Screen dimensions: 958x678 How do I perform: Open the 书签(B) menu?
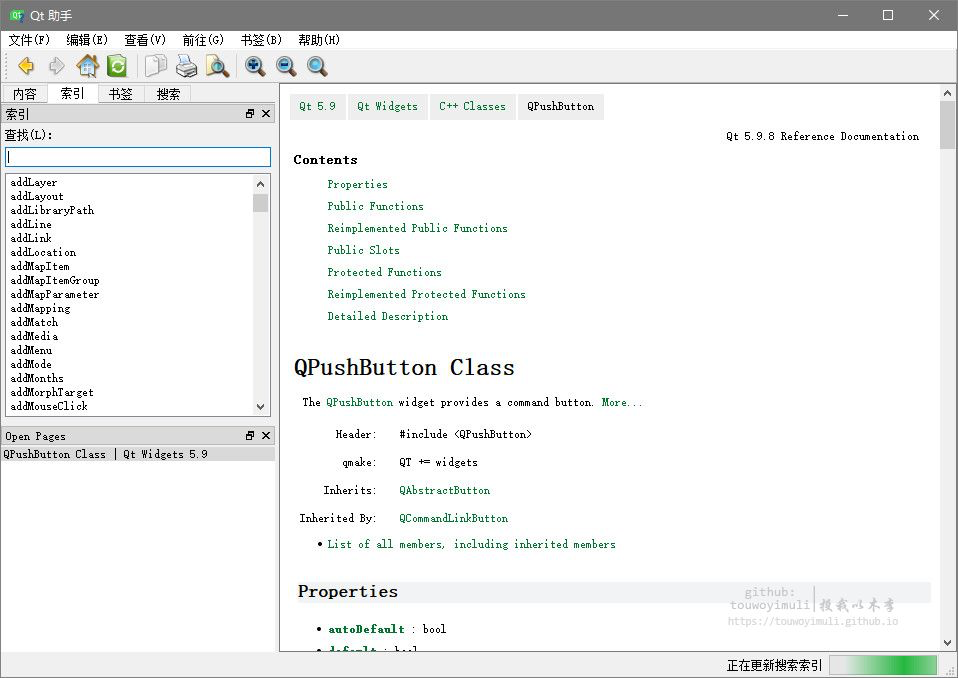coord(261,40)
